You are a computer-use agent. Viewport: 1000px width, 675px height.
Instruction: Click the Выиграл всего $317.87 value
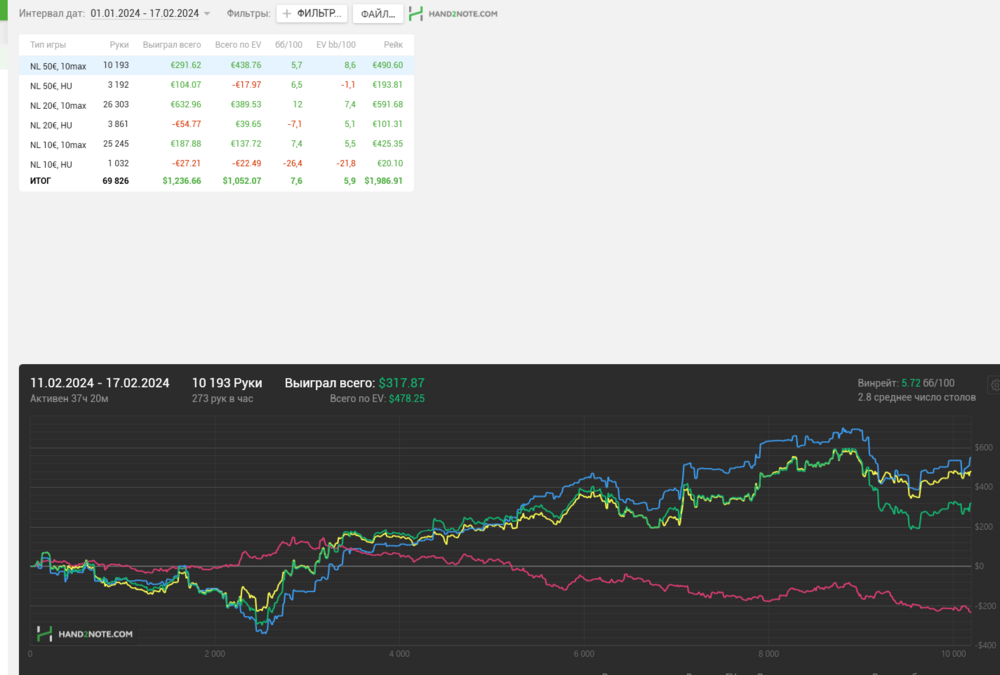tap(401, 383)
